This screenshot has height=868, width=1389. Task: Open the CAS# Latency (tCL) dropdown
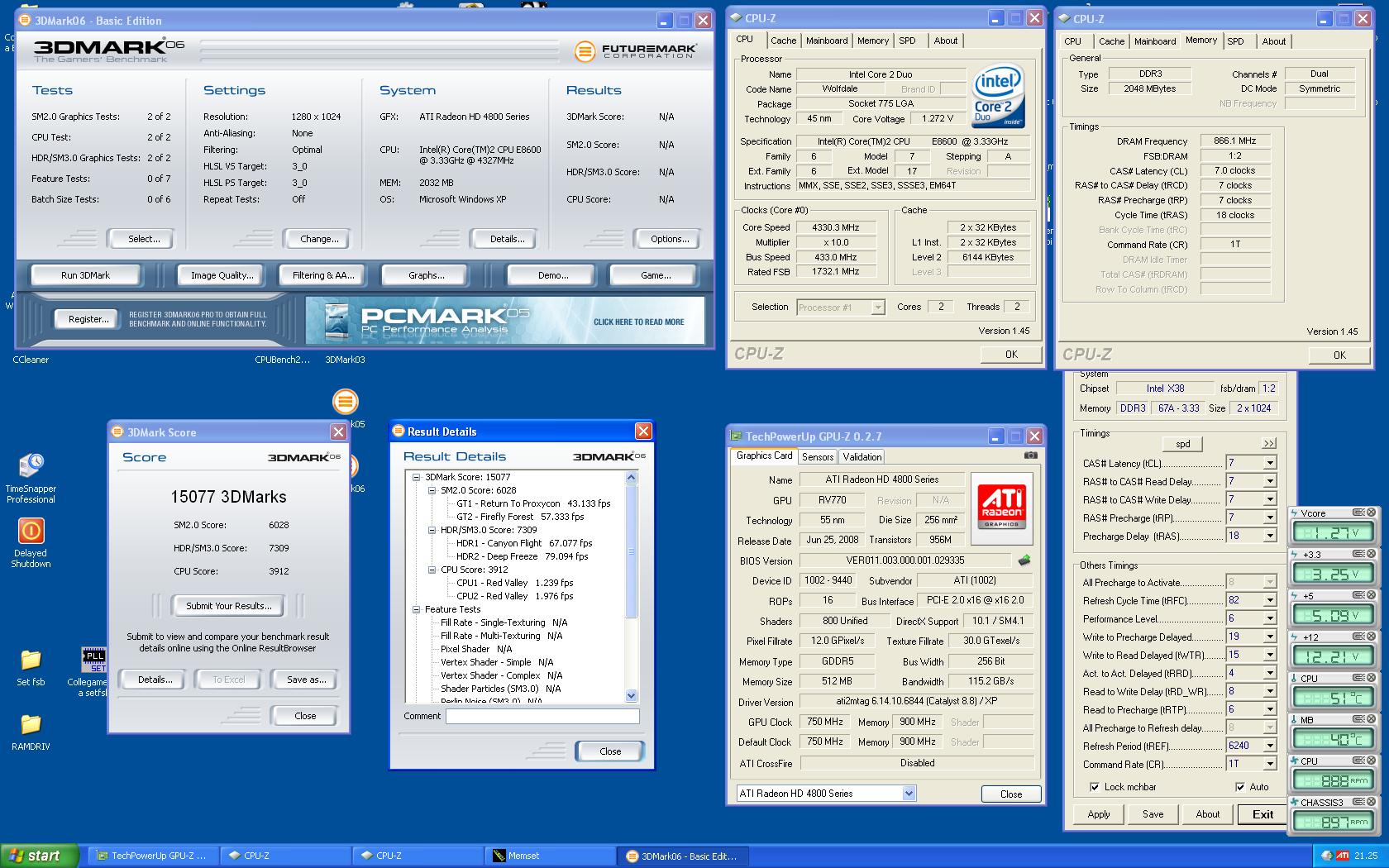tap(1269, 463)
